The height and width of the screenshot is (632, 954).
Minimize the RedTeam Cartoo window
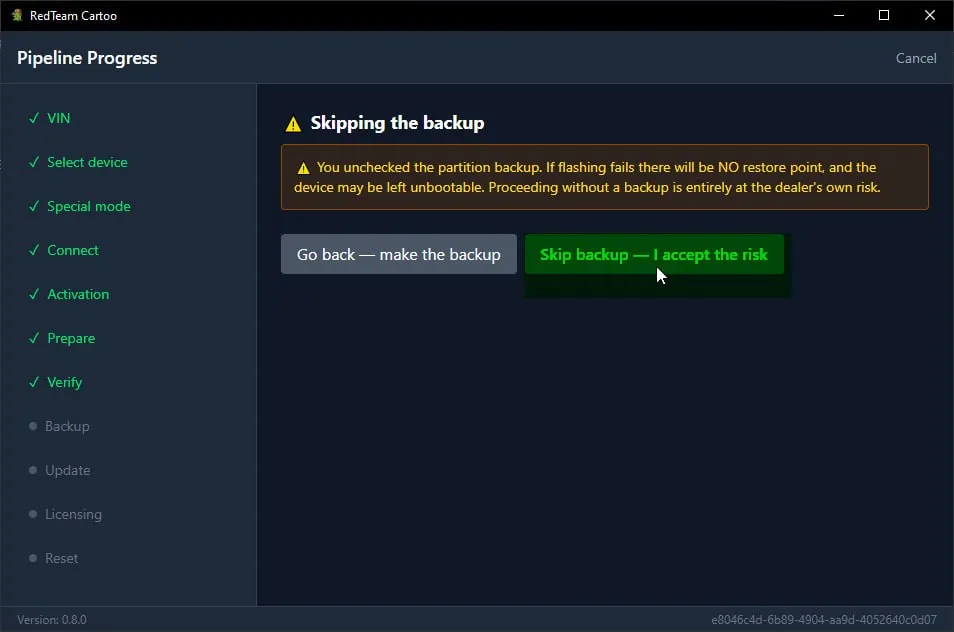(x=839, y=15)
